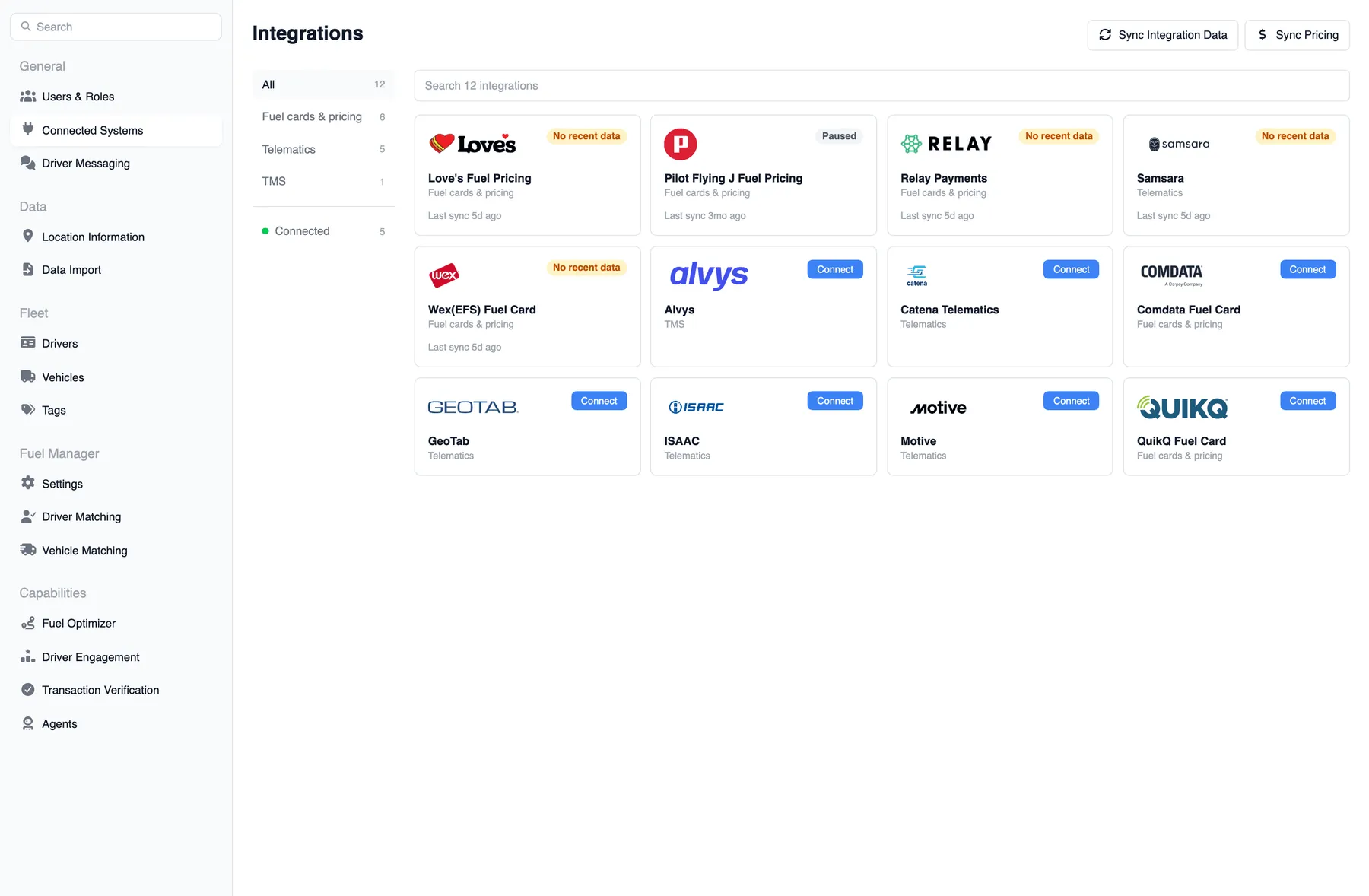
Task: Click the GeoTab logo on its card
Action: pyautogui.click(x=473, y=408)
